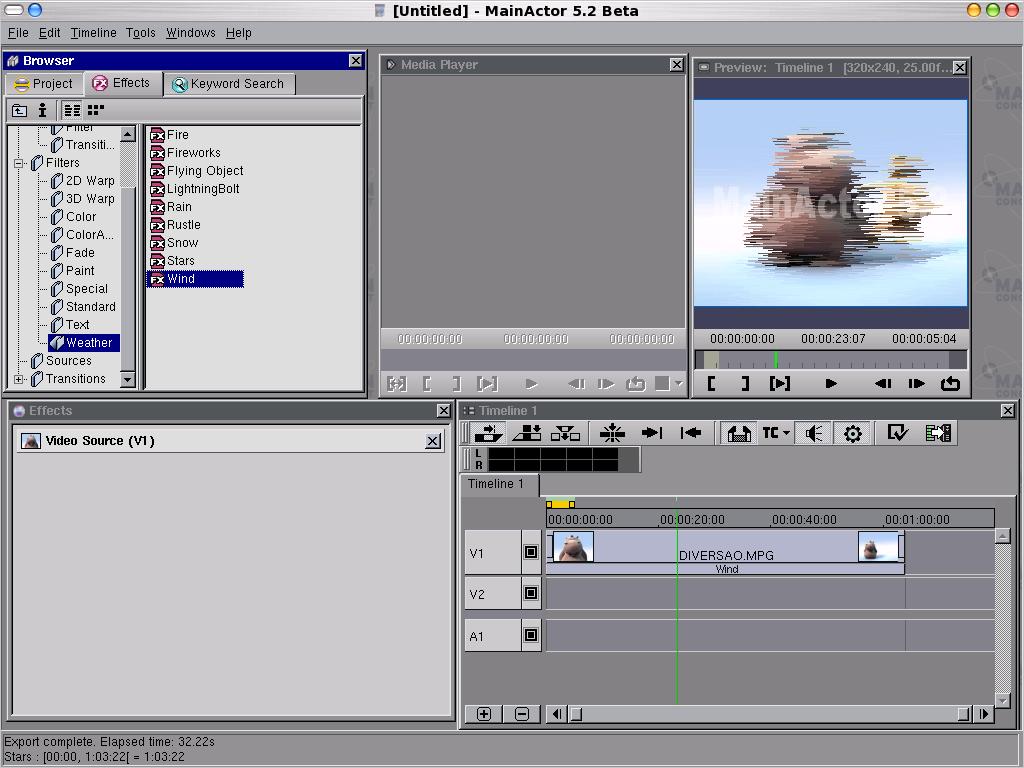This screenshot has height=768, width=1024.
Task: Click the gear settings icon in Timeline toolbar
Action: [852, 433]
